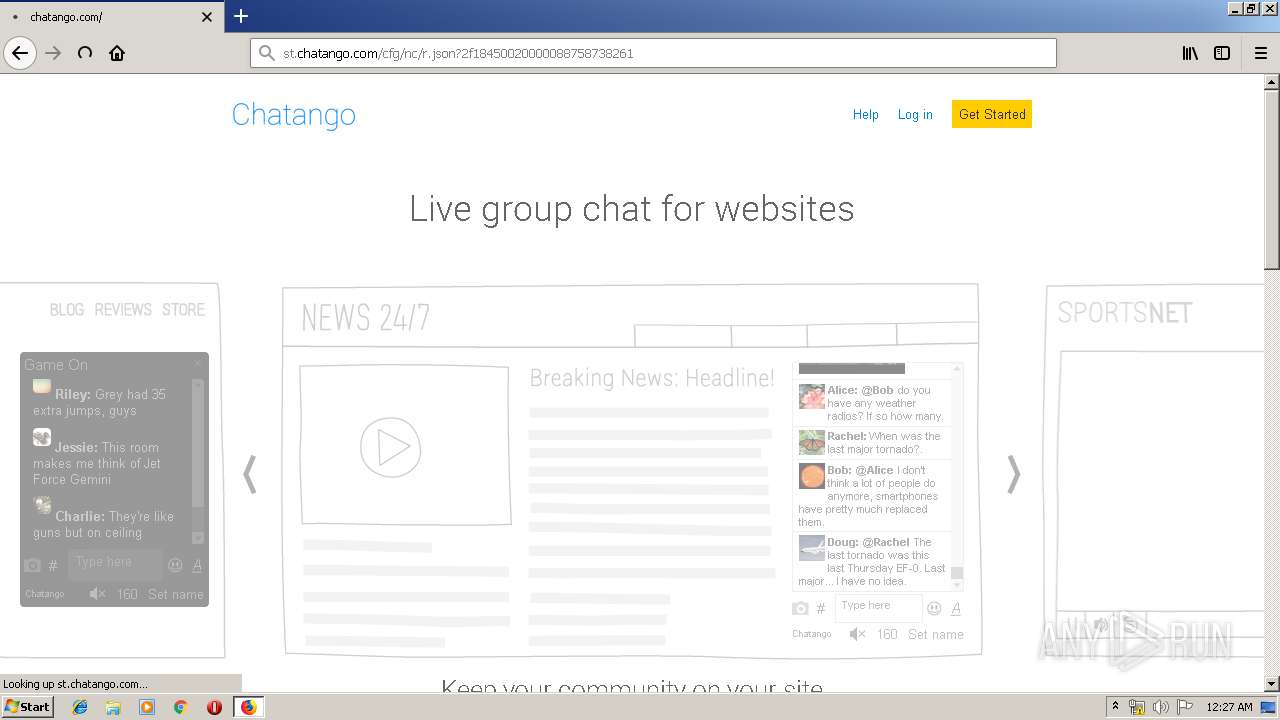Launch Internet Explorer from taskbar
This screenshot has width=1280, height=720.
click(80, 707)
